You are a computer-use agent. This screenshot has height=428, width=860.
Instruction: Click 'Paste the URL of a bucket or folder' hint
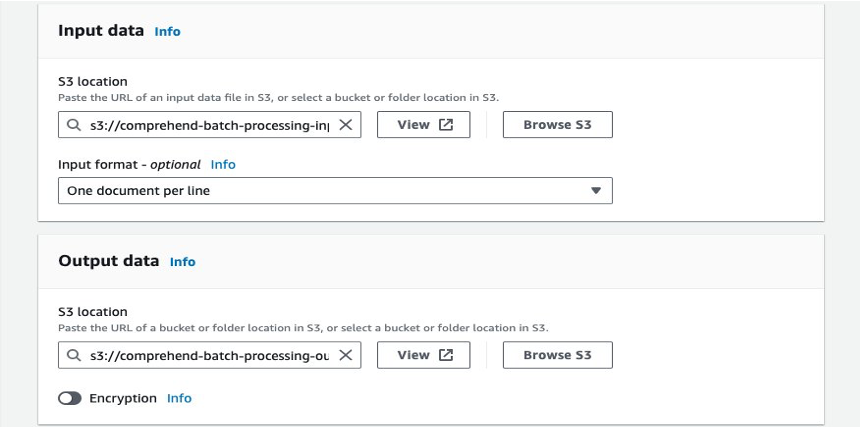[303, 328]
